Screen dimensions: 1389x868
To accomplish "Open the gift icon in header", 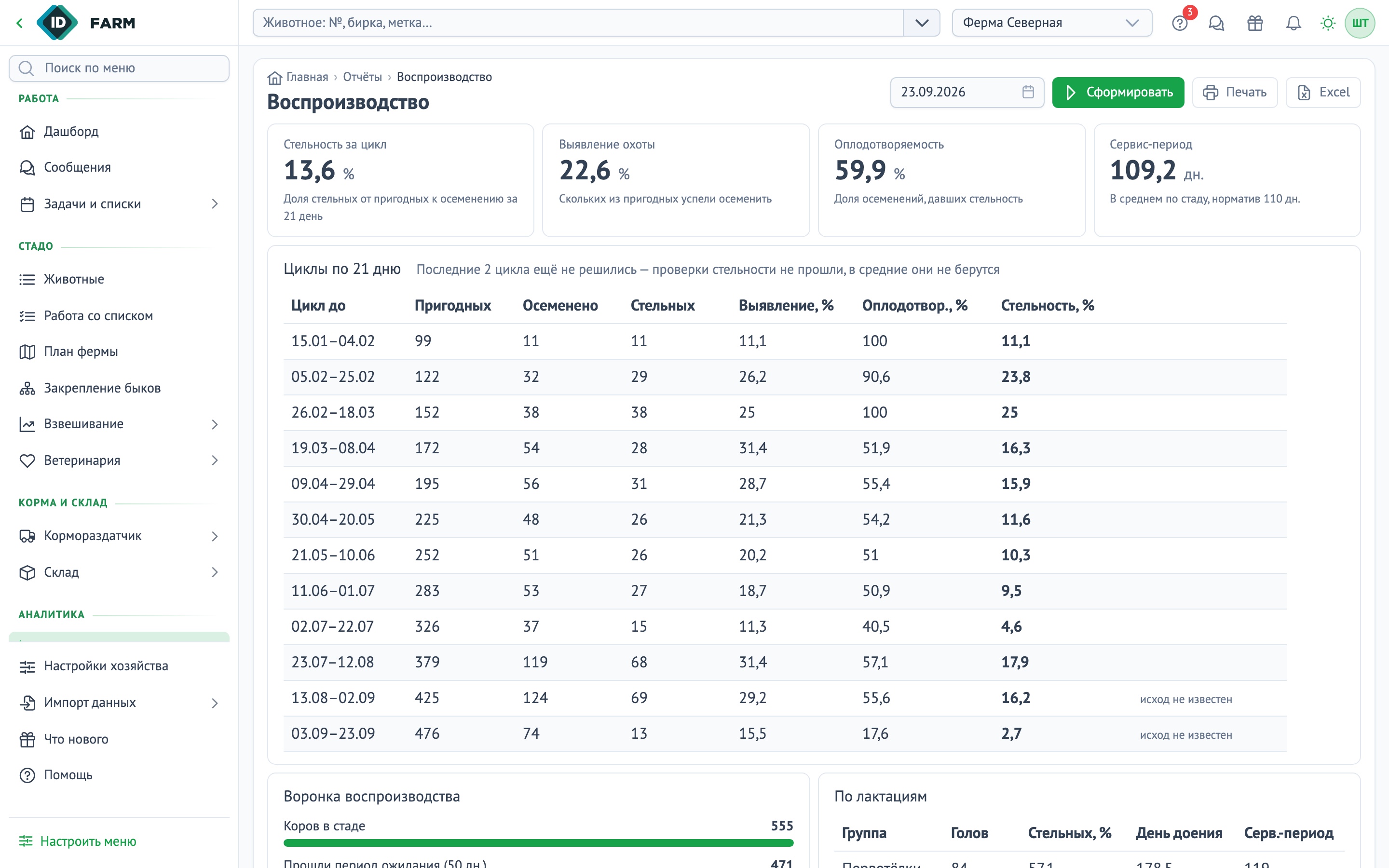I will click(x=1255, y=23).
